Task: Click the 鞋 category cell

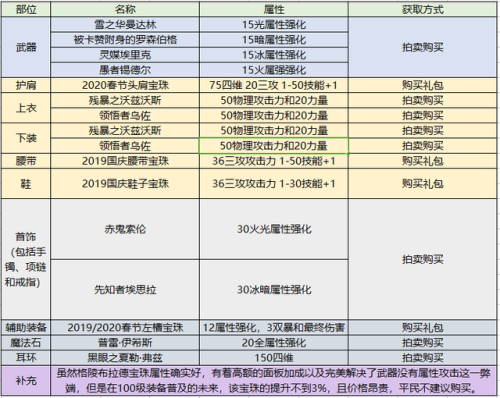Action: (26, 184)
